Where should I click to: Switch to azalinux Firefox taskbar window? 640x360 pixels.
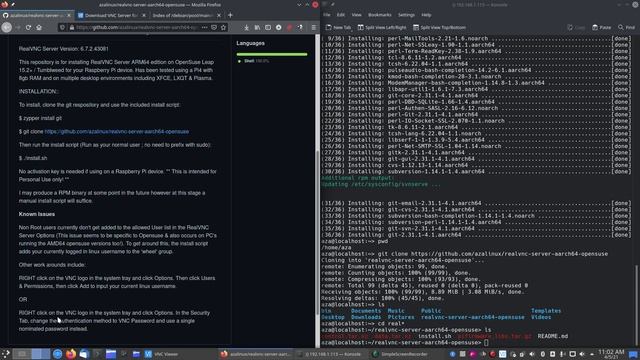pyautogui.click(x=256, y=354)
